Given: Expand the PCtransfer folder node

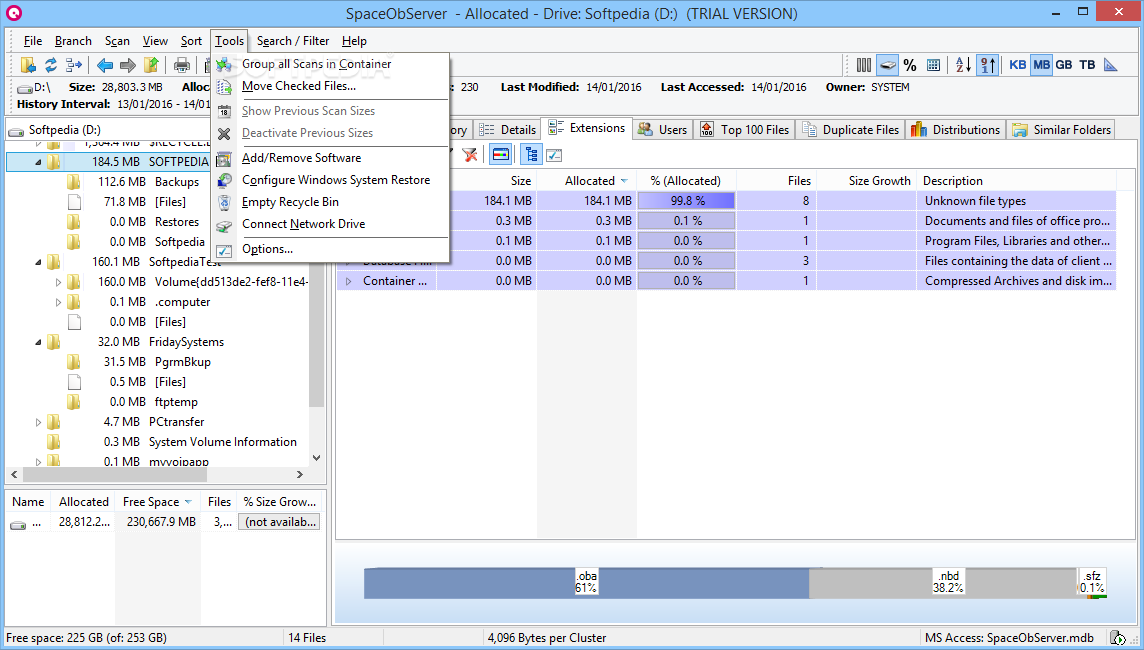Looking at the screenshot, I should pyautogui.click(x=38, y=422).
